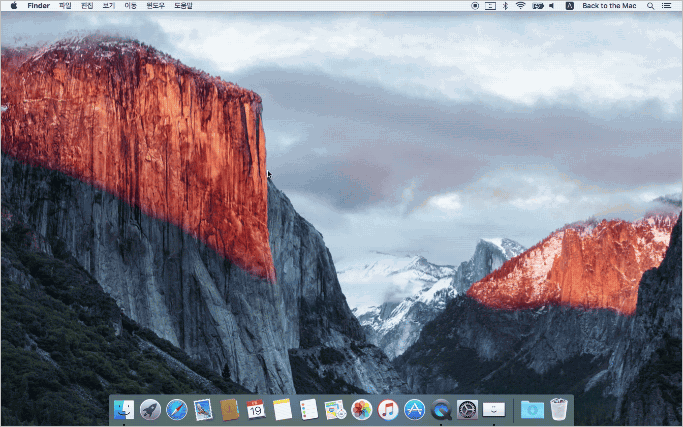Image resolution: width=683 pixels, height=427 pixels.
Task: Open the Trash in Dock
Action: 559,410
